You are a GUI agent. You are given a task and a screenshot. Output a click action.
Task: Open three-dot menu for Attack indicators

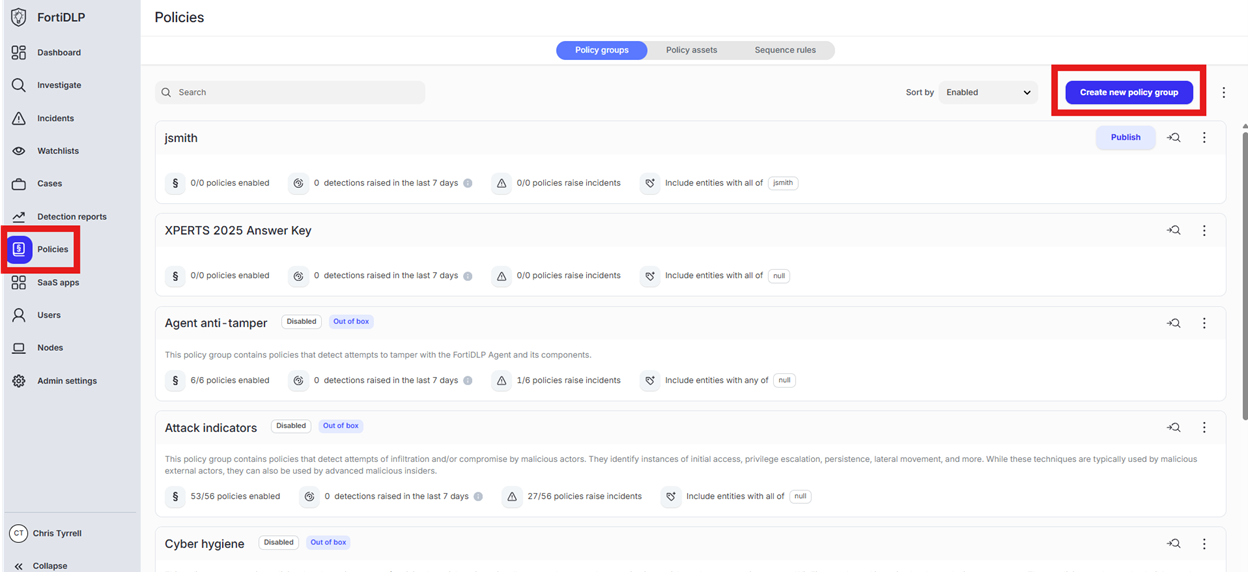(1204, 427)
